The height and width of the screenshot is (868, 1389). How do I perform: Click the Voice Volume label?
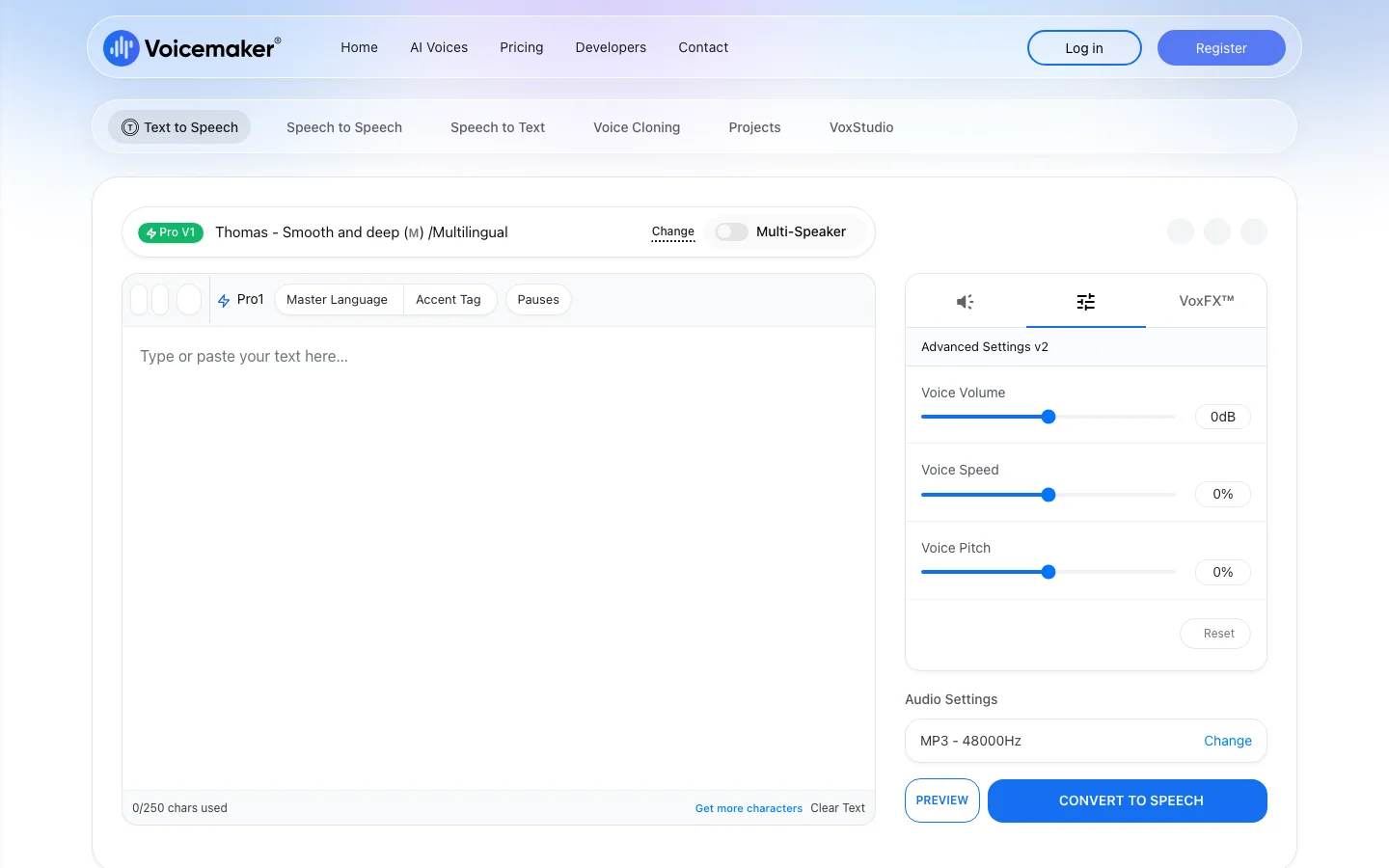[x=963, y=393]
